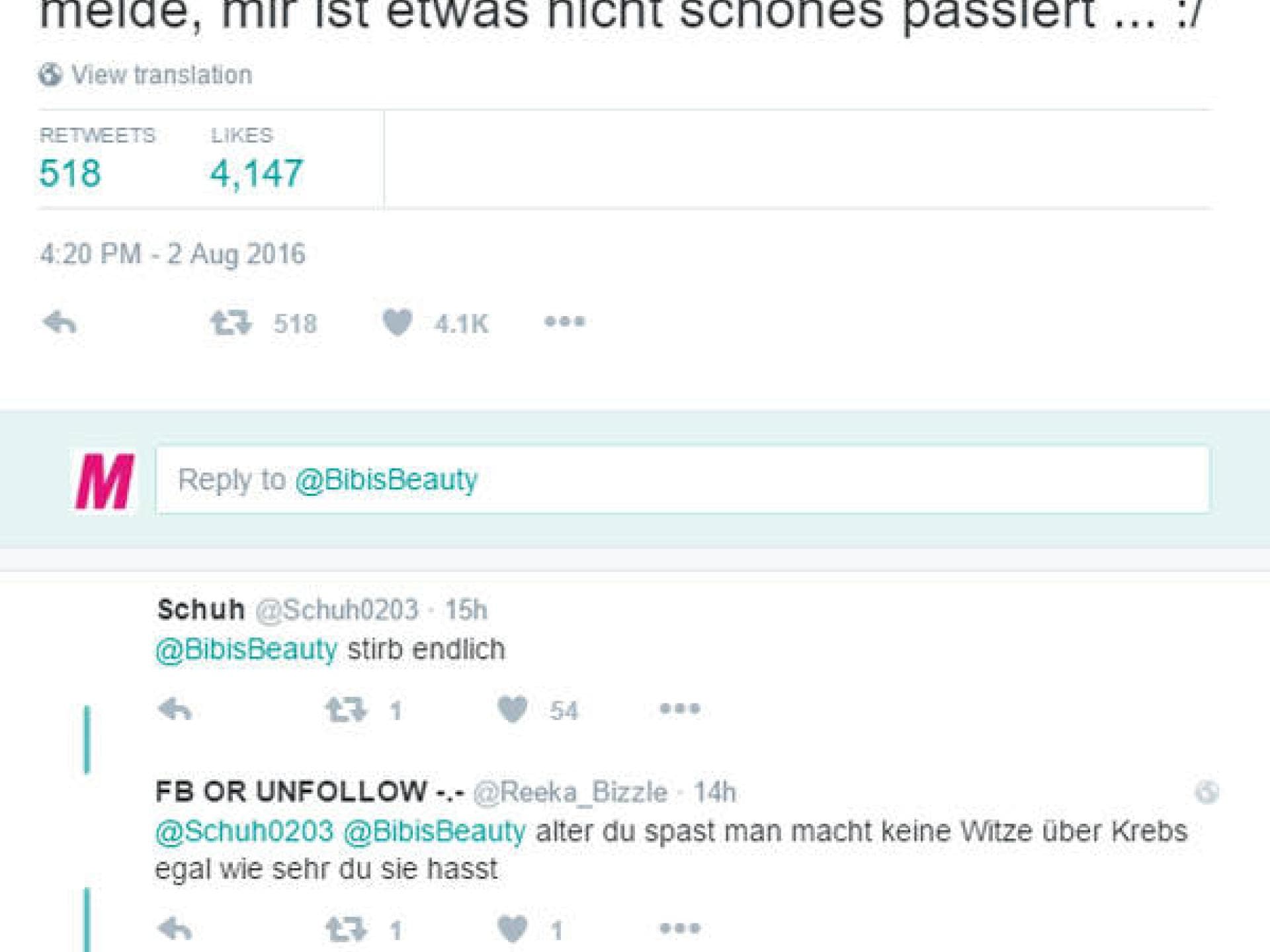Click reply arrow on main tweet
The height and width of the screenshot is (952, 1270).
click(60, 323)
